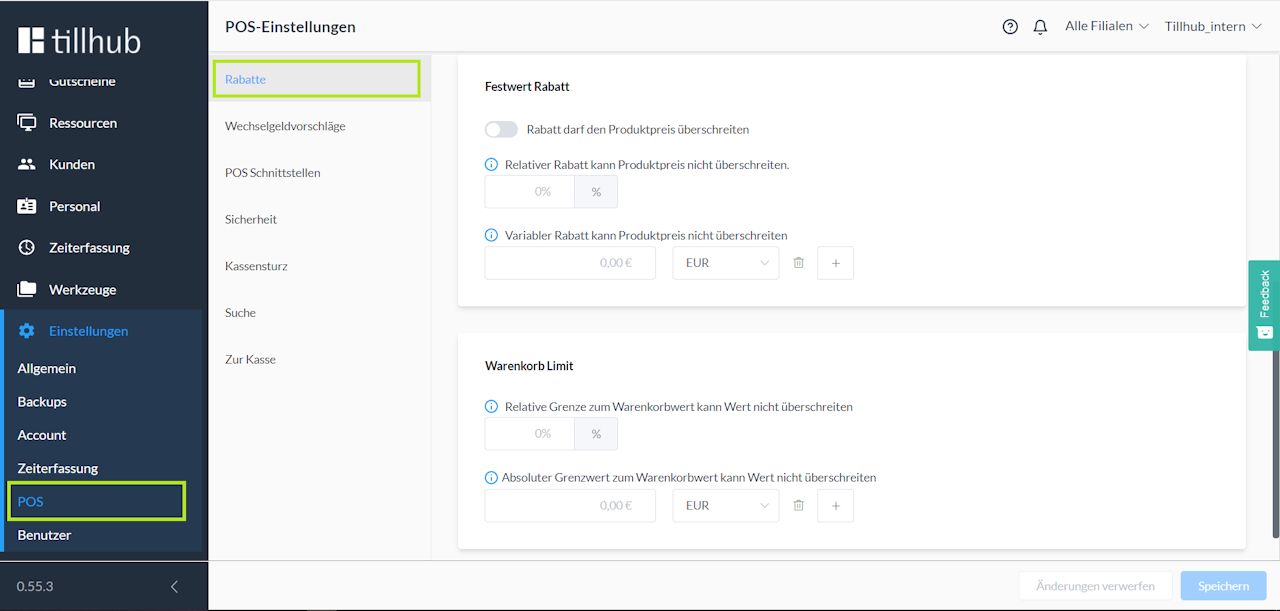
Task: Collapse the sidebar with chevron arrow
Action: (x=174, y=587)
